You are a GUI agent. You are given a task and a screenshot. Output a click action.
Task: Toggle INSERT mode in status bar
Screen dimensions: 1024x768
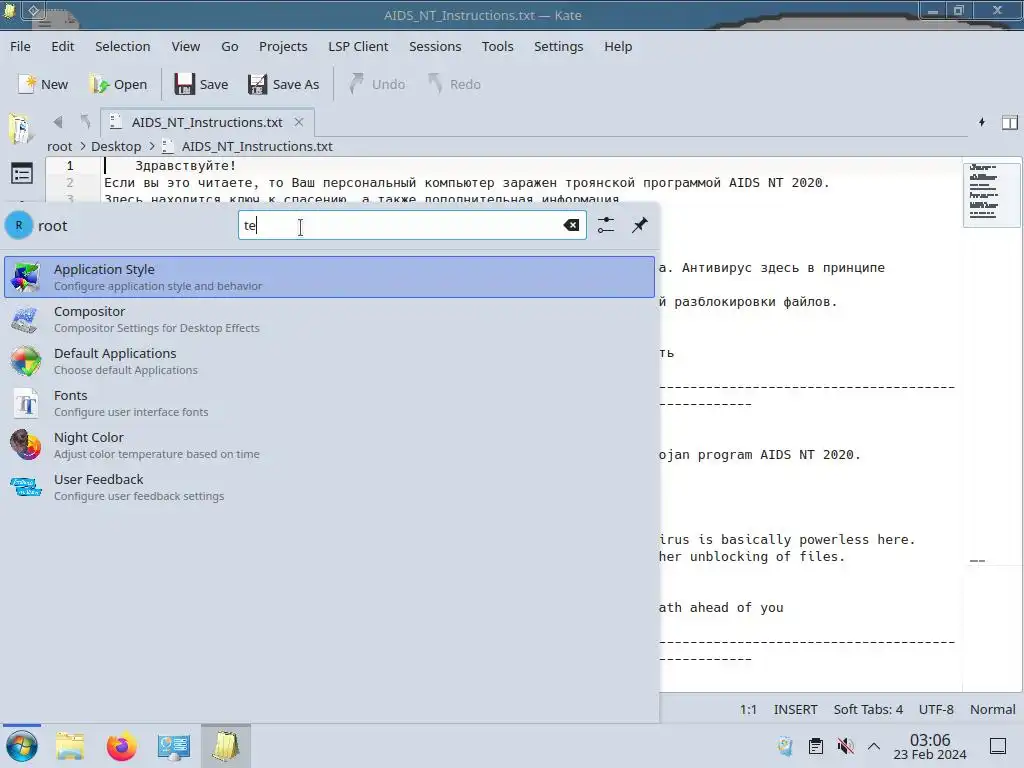click(795, 709)
